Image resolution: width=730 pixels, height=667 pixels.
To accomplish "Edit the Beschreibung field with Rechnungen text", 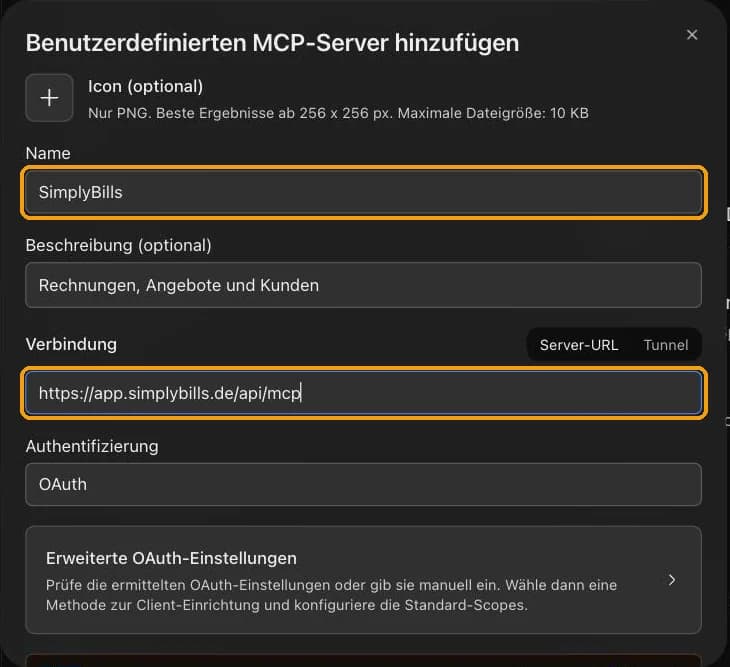I will [364, 285].
